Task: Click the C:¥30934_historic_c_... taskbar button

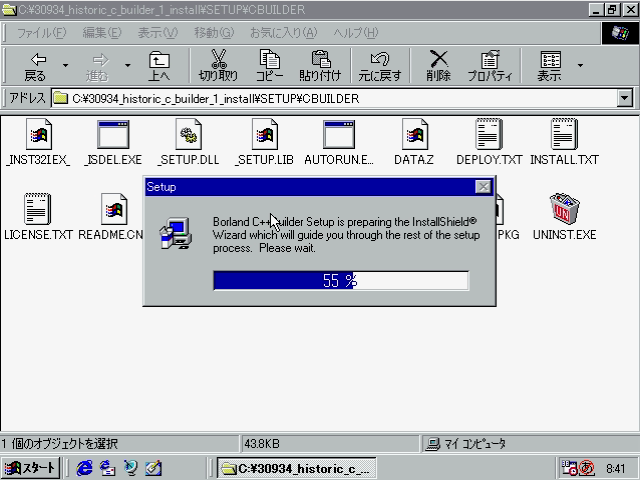Action: 296,468
